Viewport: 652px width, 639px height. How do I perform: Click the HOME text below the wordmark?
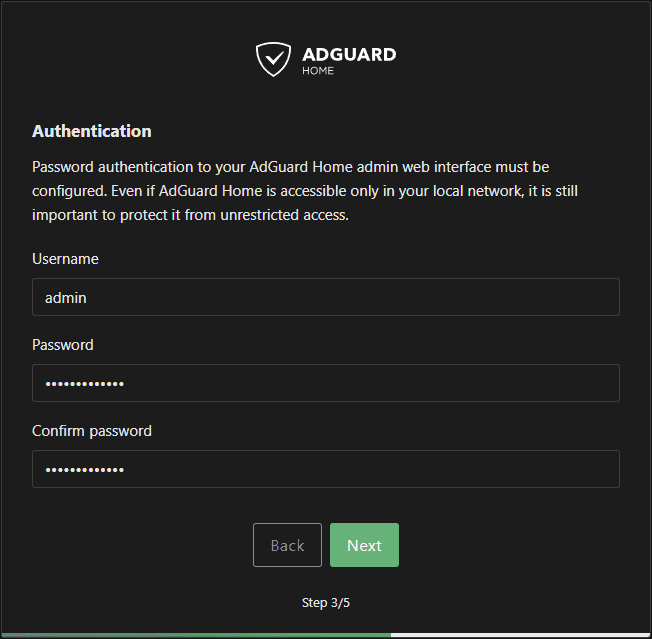(x=318, y=72)
